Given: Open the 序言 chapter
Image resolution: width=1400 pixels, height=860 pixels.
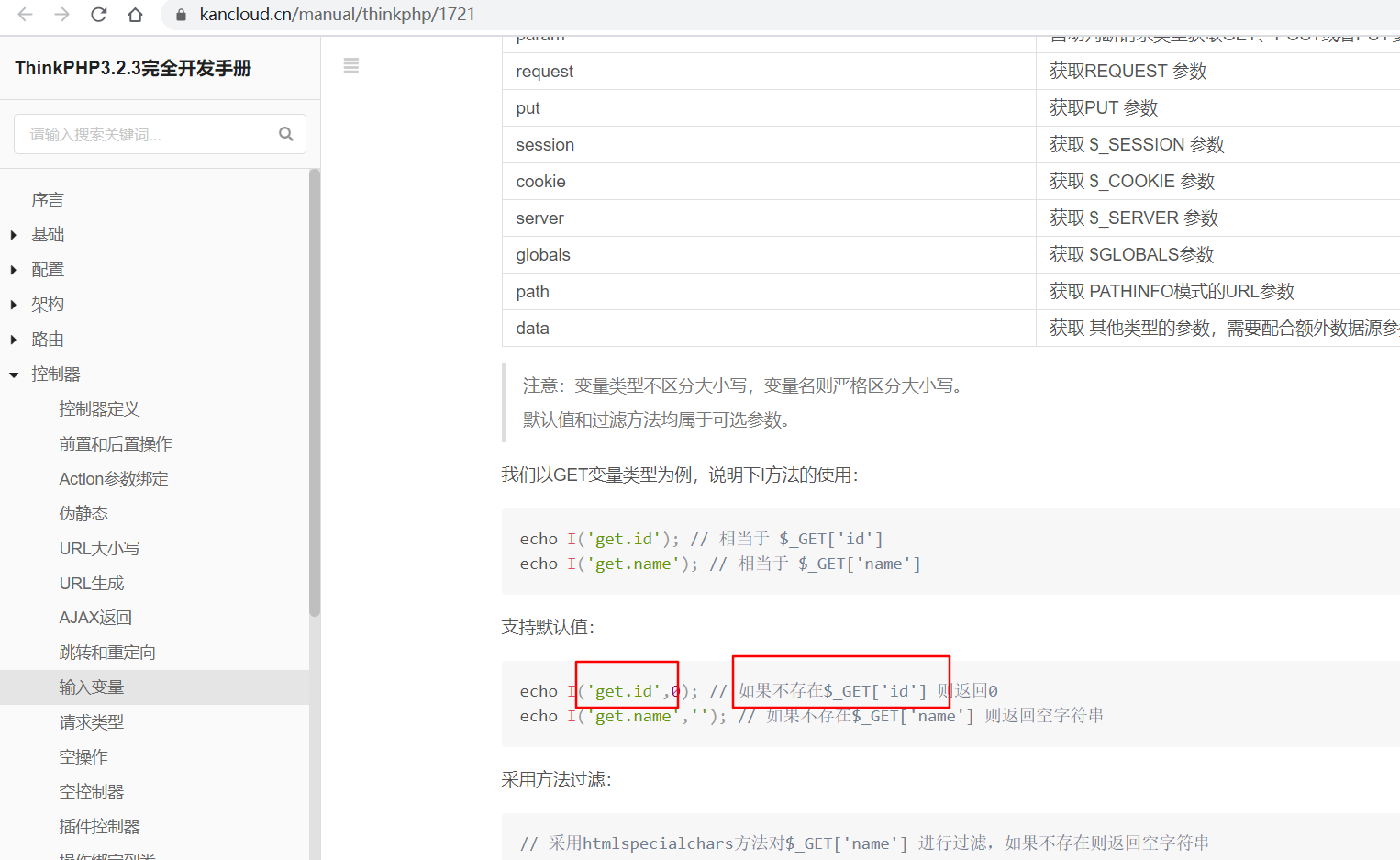Looking at the screenshot, I should click(x=48, y=200).
